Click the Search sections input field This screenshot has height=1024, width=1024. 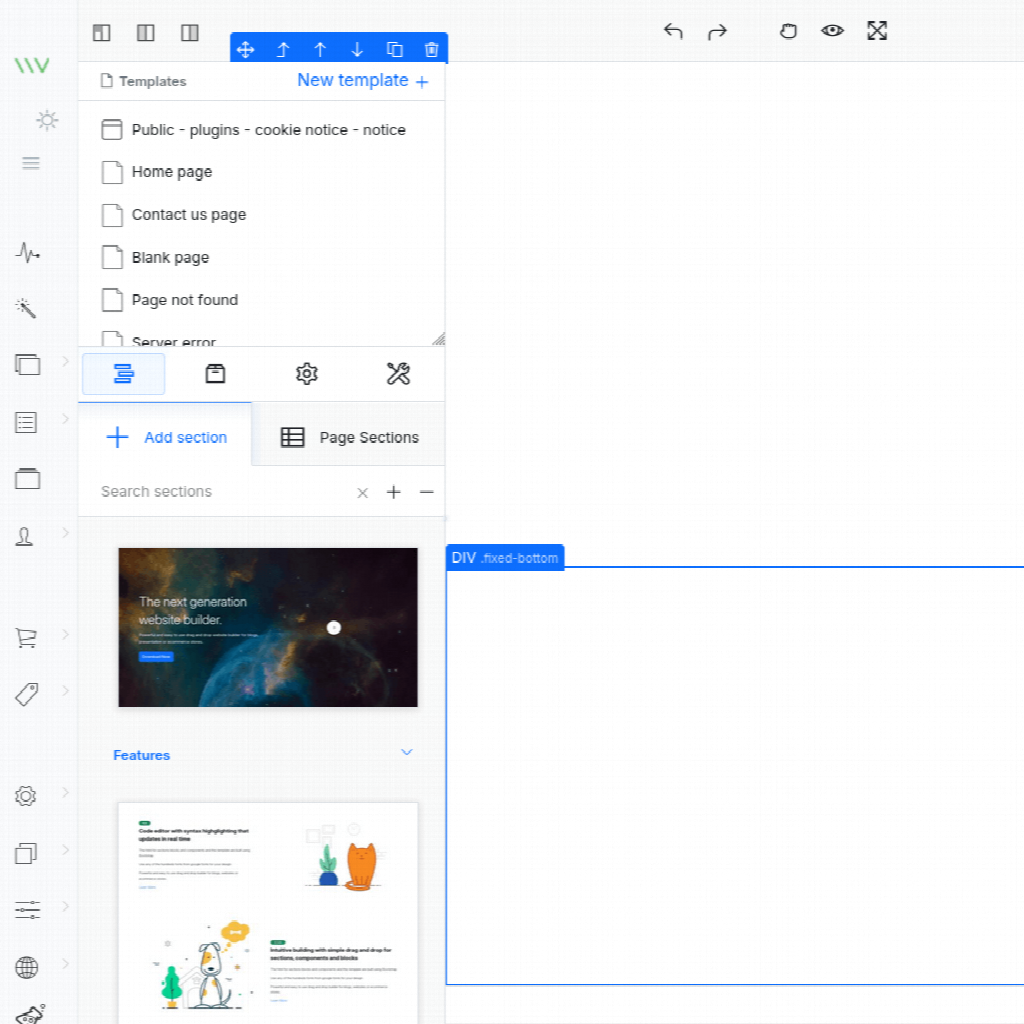coord(220,492)
